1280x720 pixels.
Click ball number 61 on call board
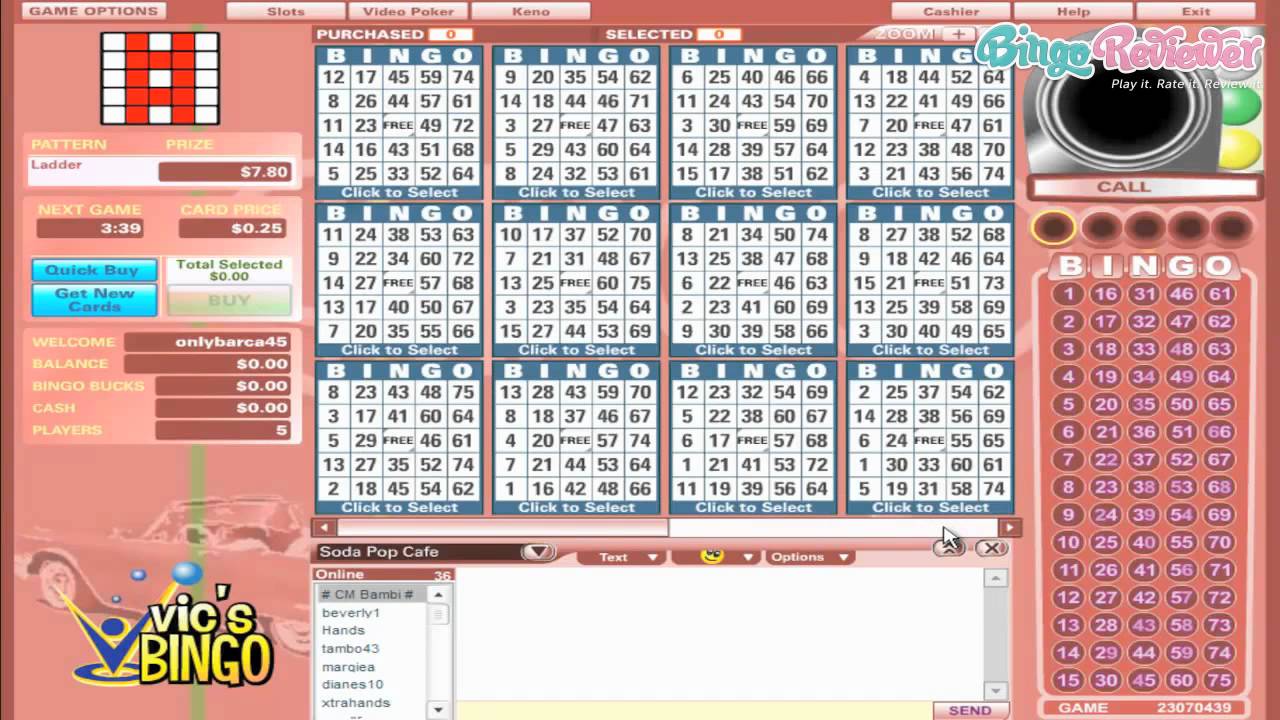tap(1219, 294)
